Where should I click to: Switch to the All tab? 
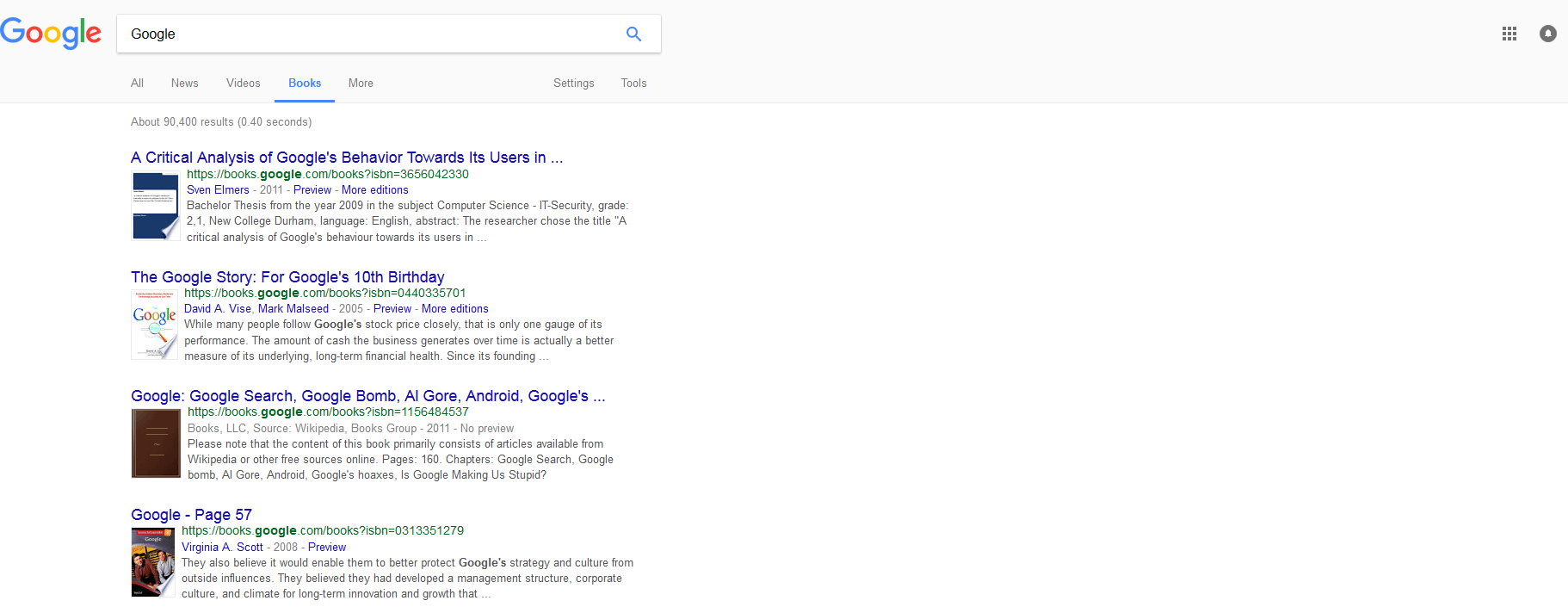tap(137, 84)
